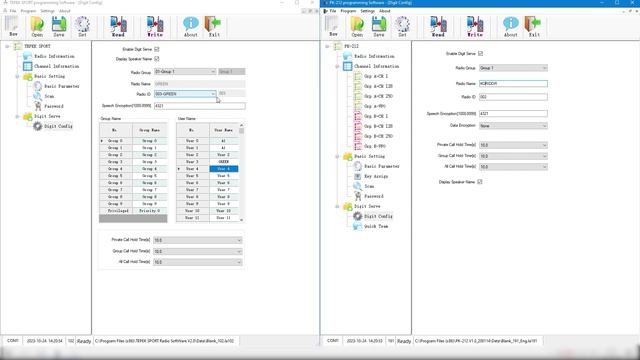Viewport: 640px width, 360px height.
Task: Open the File menu in TEPEK SPORT window
Action: (13, 11)
